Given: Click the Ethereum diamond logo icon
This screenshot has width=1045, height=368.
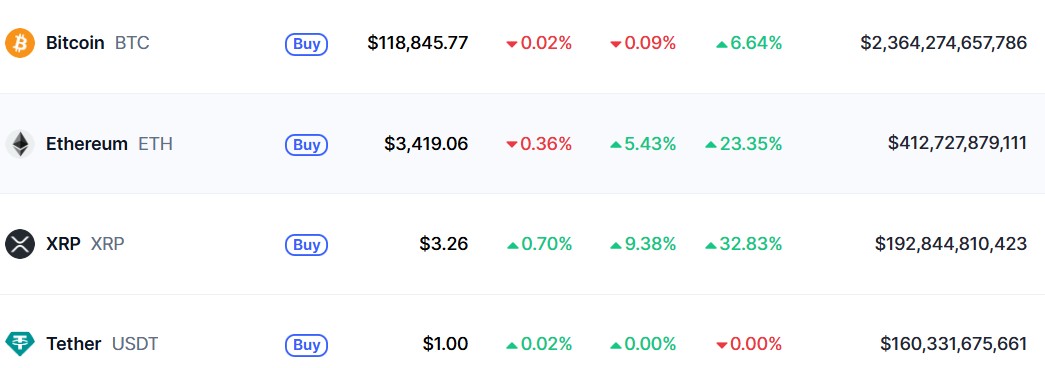Looking at the screenshot, I should [x=20, y=144].
